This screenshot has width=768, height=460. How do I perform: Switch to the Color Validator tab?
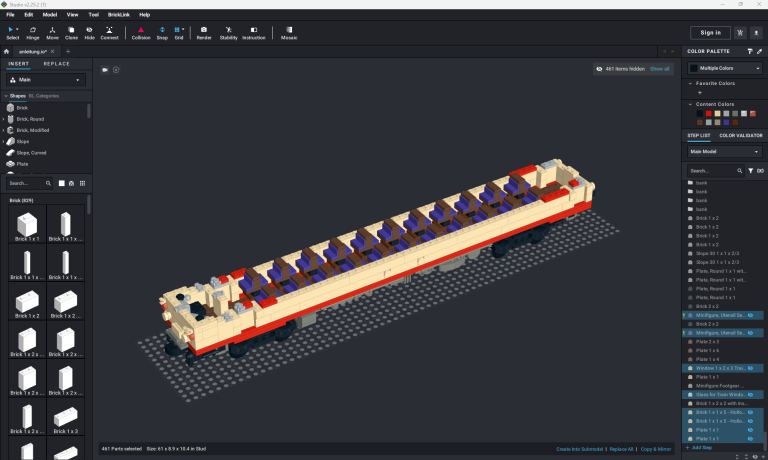740,135
